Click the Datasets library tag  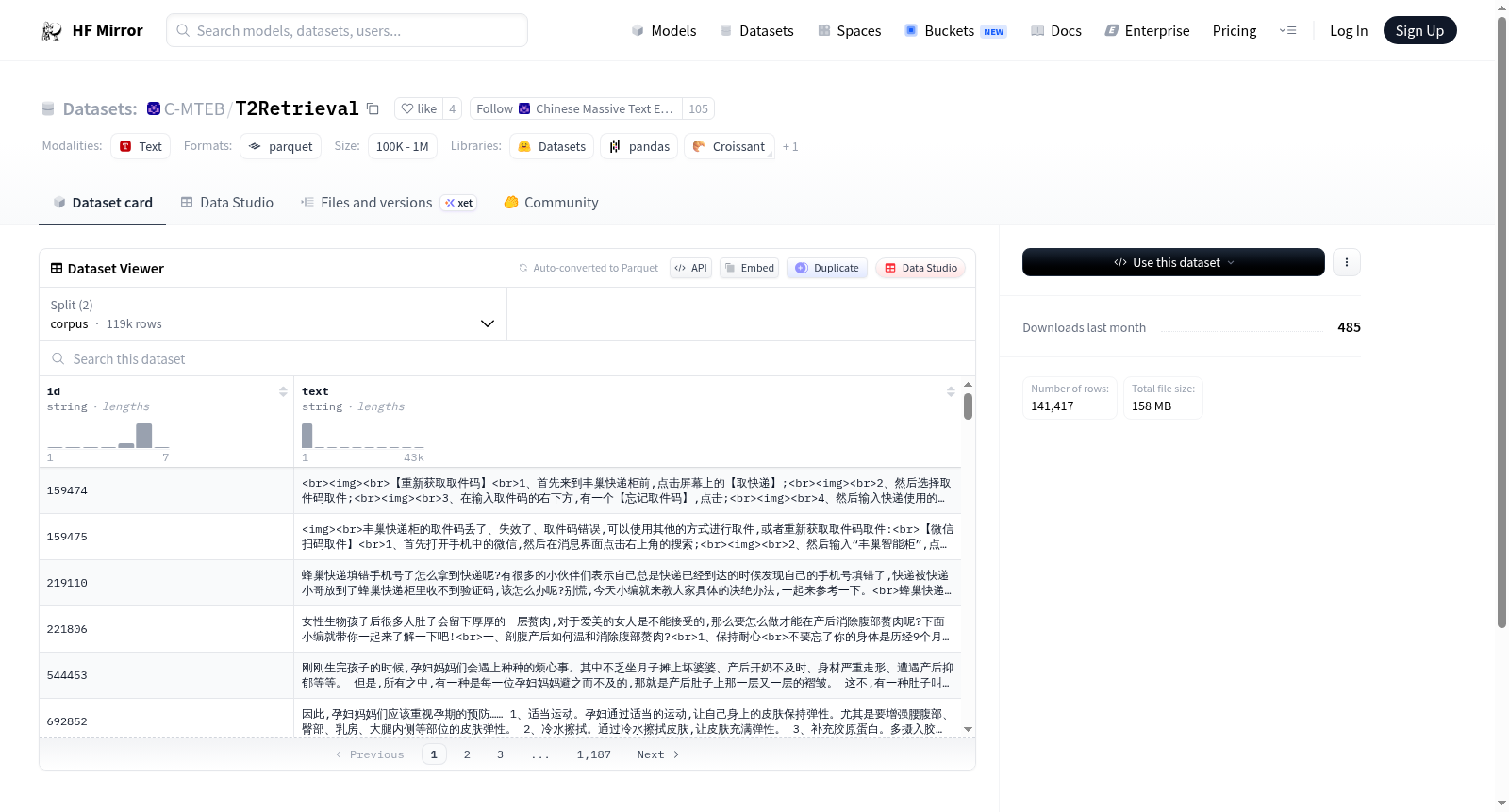(x=552, y=146)
